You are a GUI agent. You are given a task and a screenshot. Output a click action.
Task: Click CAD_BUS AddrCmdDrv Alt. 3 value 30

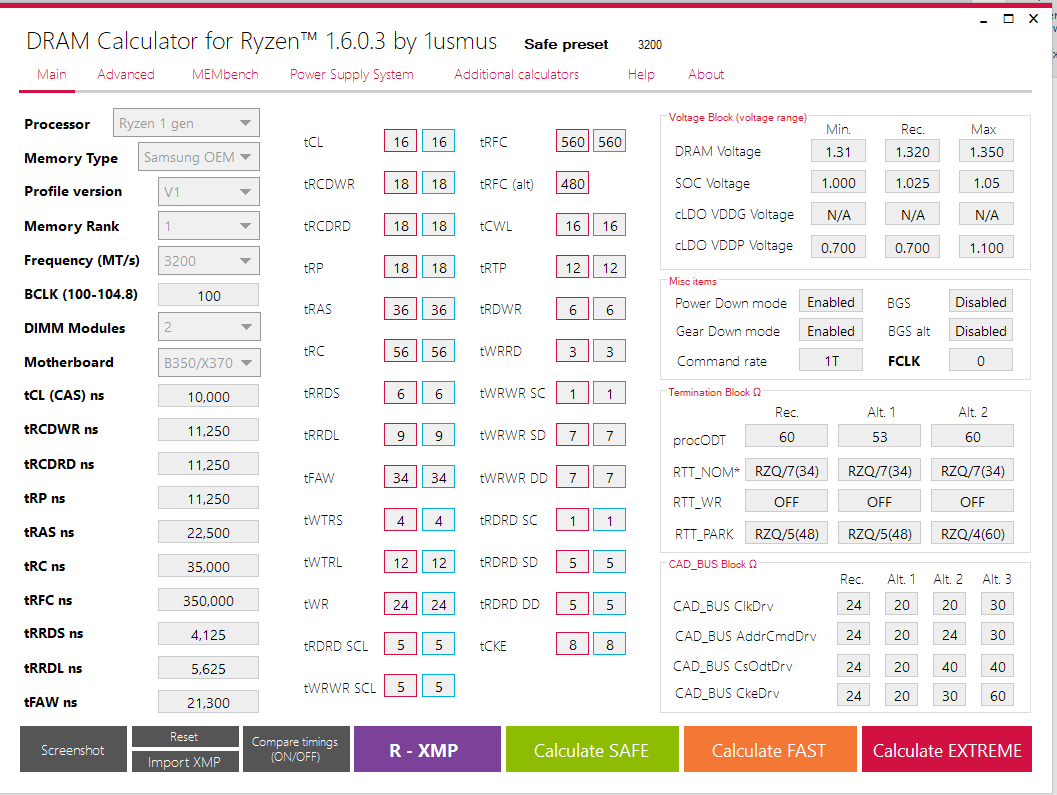(998, 635)
